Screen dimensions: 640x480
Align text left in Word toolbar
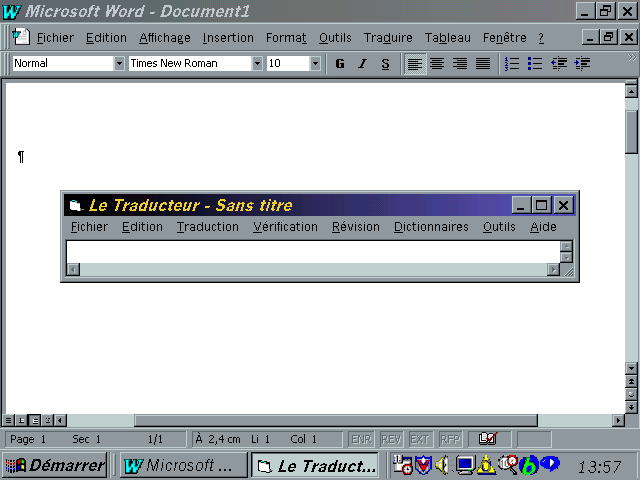click(x=415, y=64)
